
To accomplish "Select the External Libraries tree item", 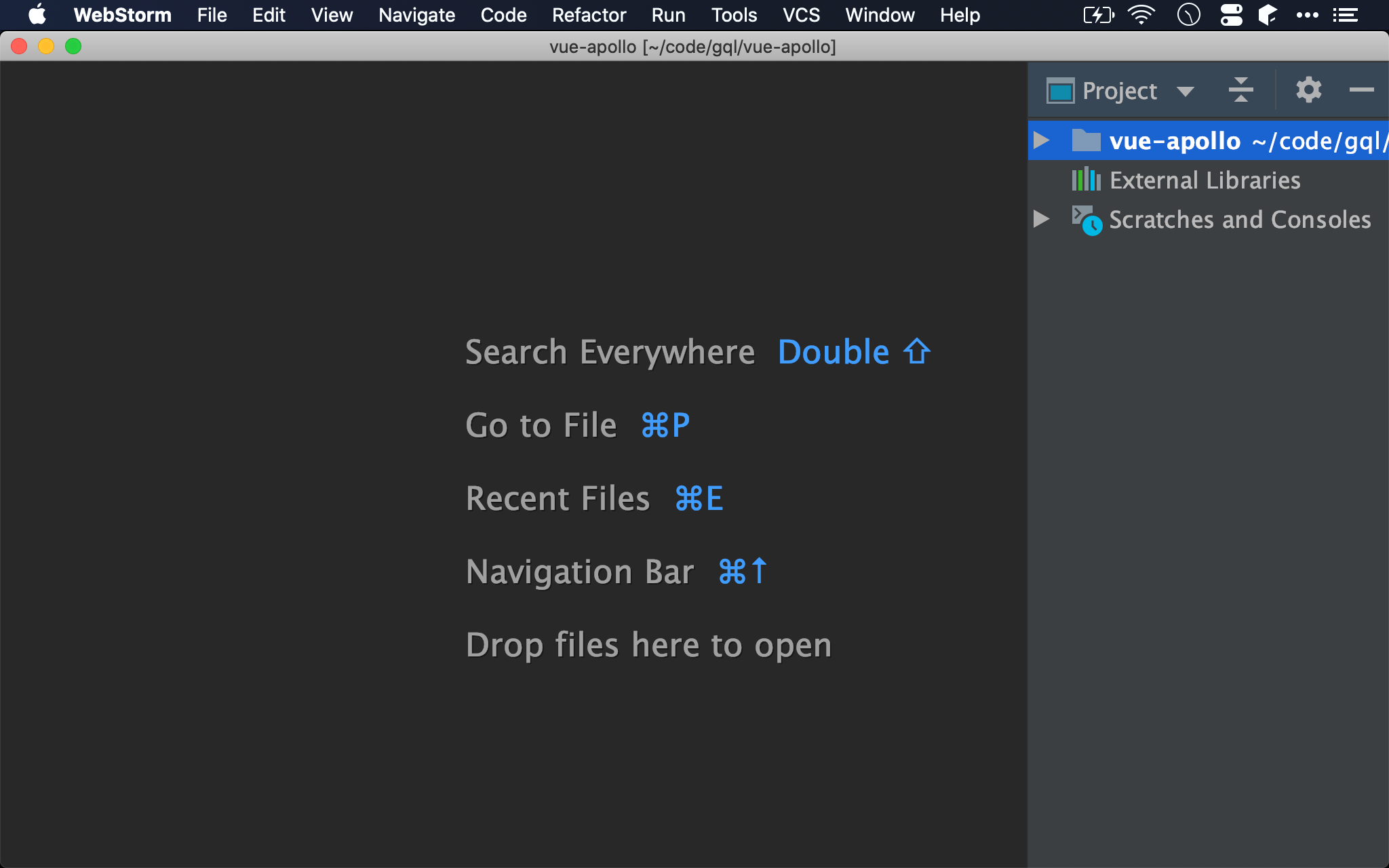I will [x=1205, y=180].
